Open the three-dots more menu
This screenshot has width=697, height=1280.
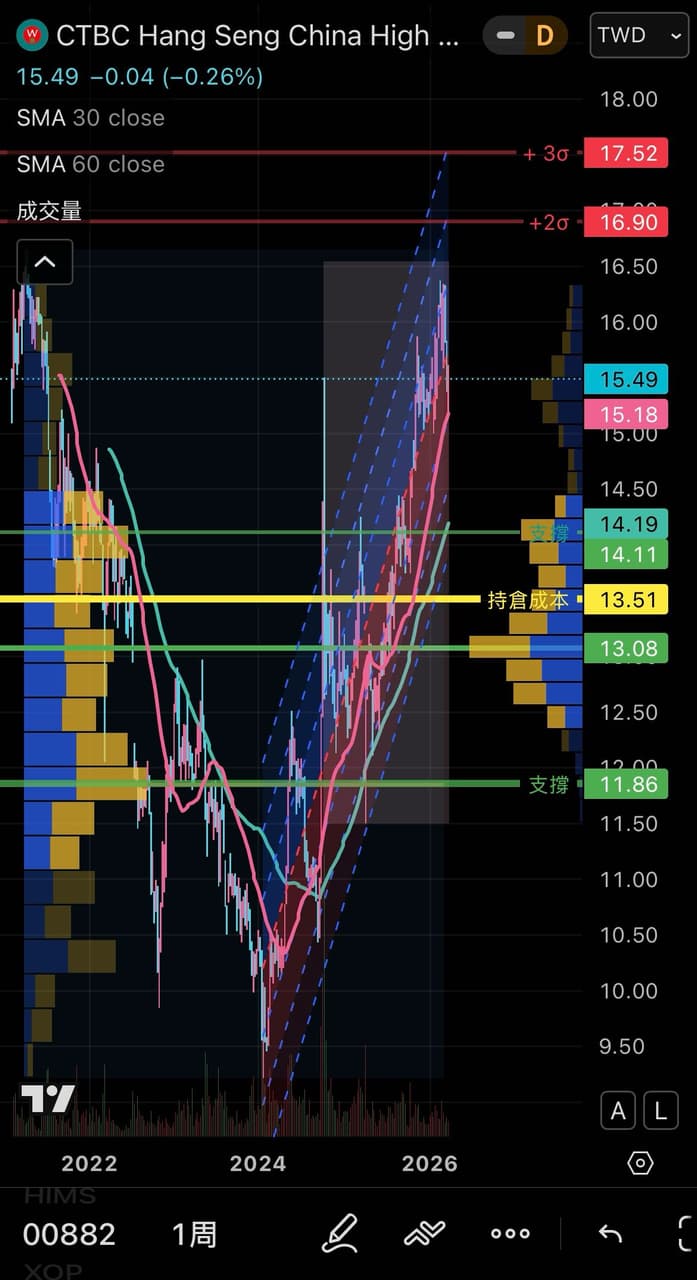[x=510, y=1233]
